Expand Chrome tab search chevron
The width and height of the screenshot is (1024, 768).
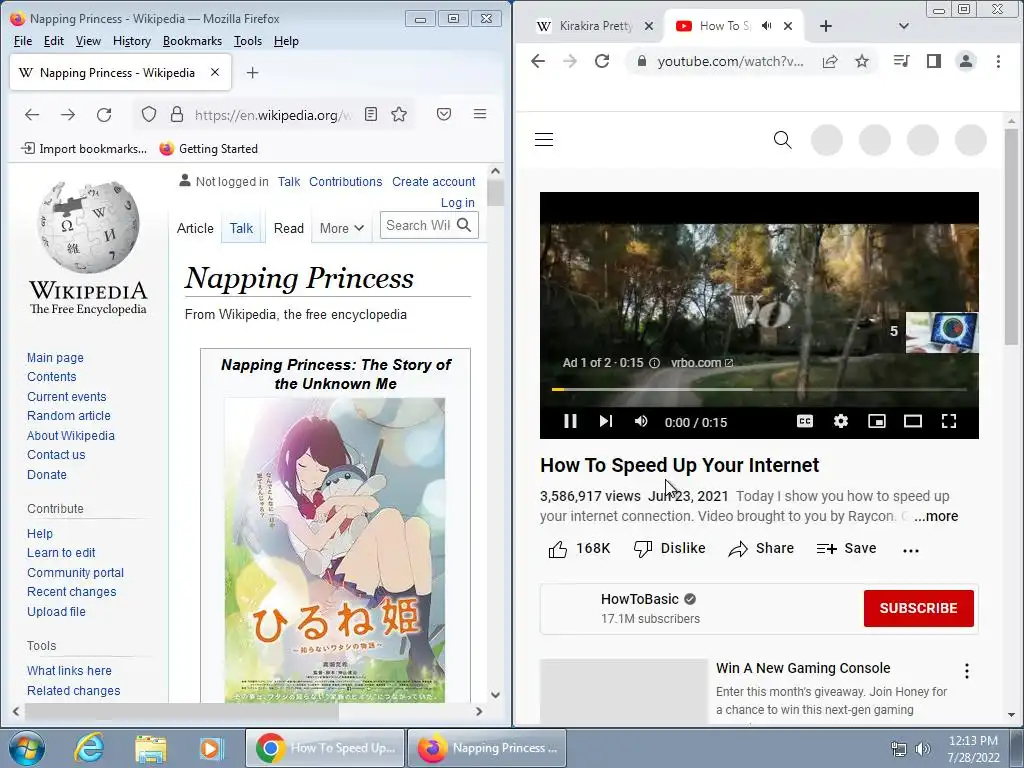[904, 26]
